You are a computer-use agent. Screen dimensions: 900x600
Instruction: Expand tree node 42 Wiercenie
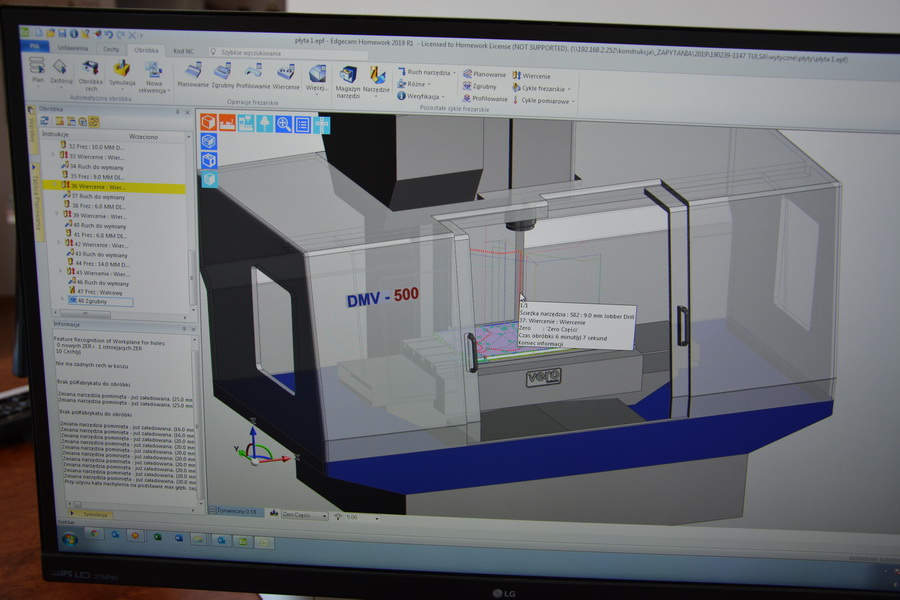[59, 243]
